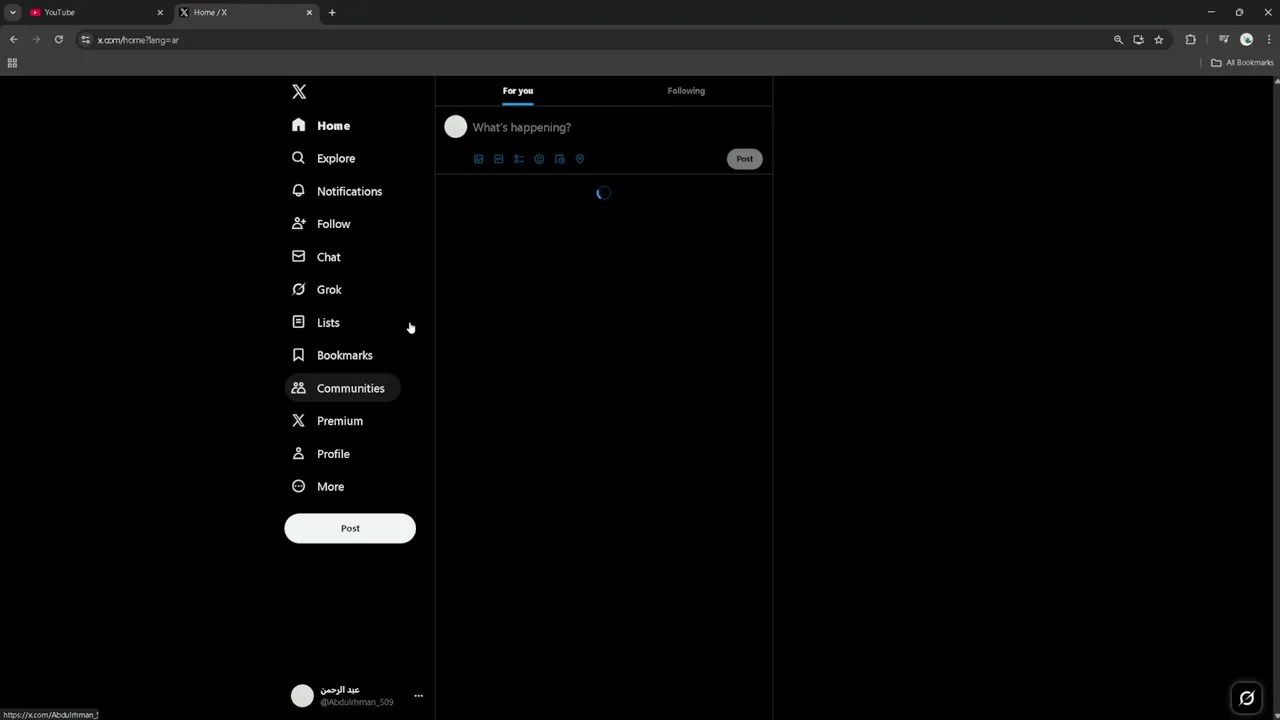Click the white Post button in the sidebar
Viewport: 1280px width, 720px height.
(350, 528)
